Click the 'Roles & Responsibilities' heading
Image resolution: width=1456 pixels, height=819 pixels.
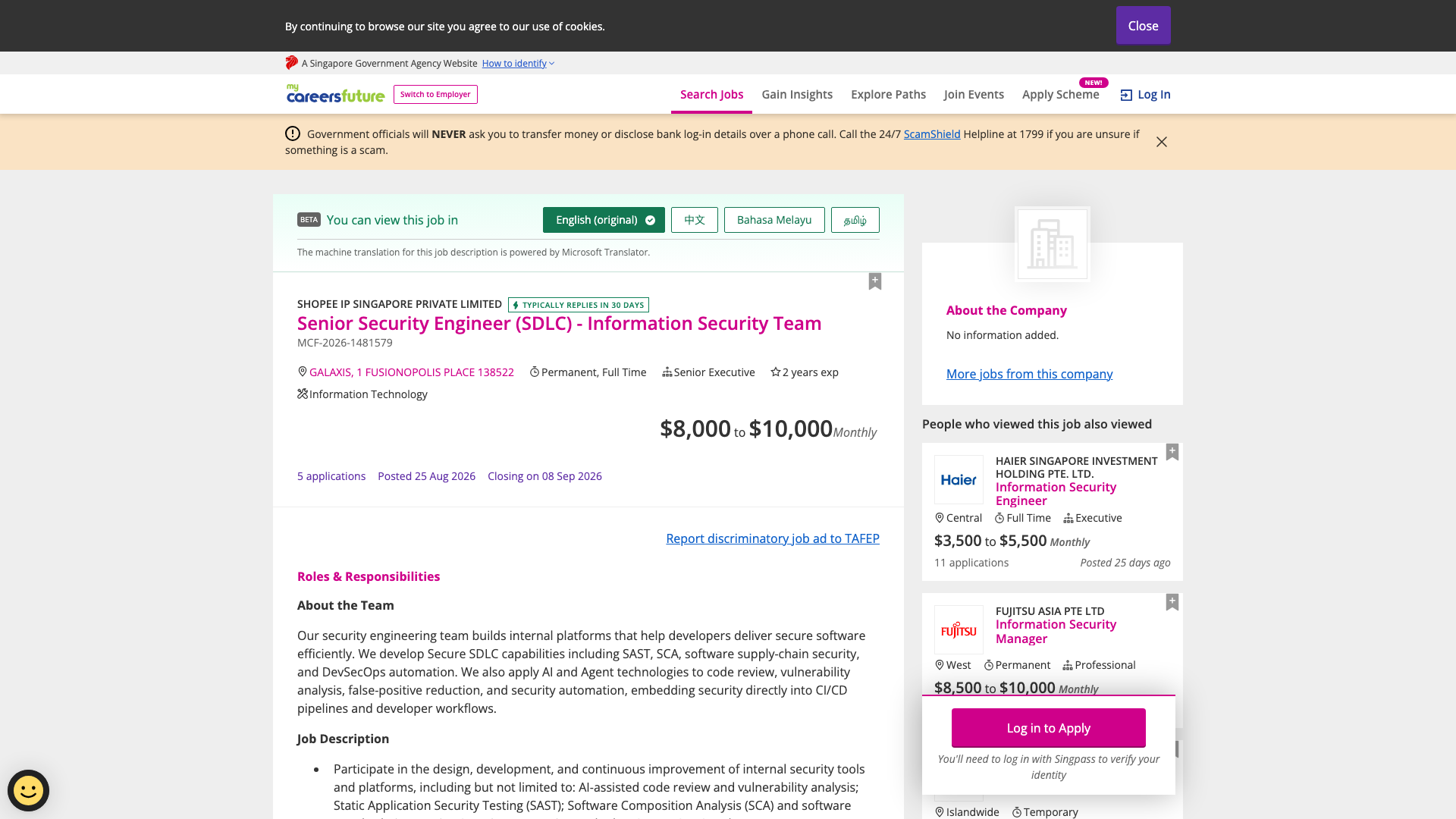click(x=369, y=576)
